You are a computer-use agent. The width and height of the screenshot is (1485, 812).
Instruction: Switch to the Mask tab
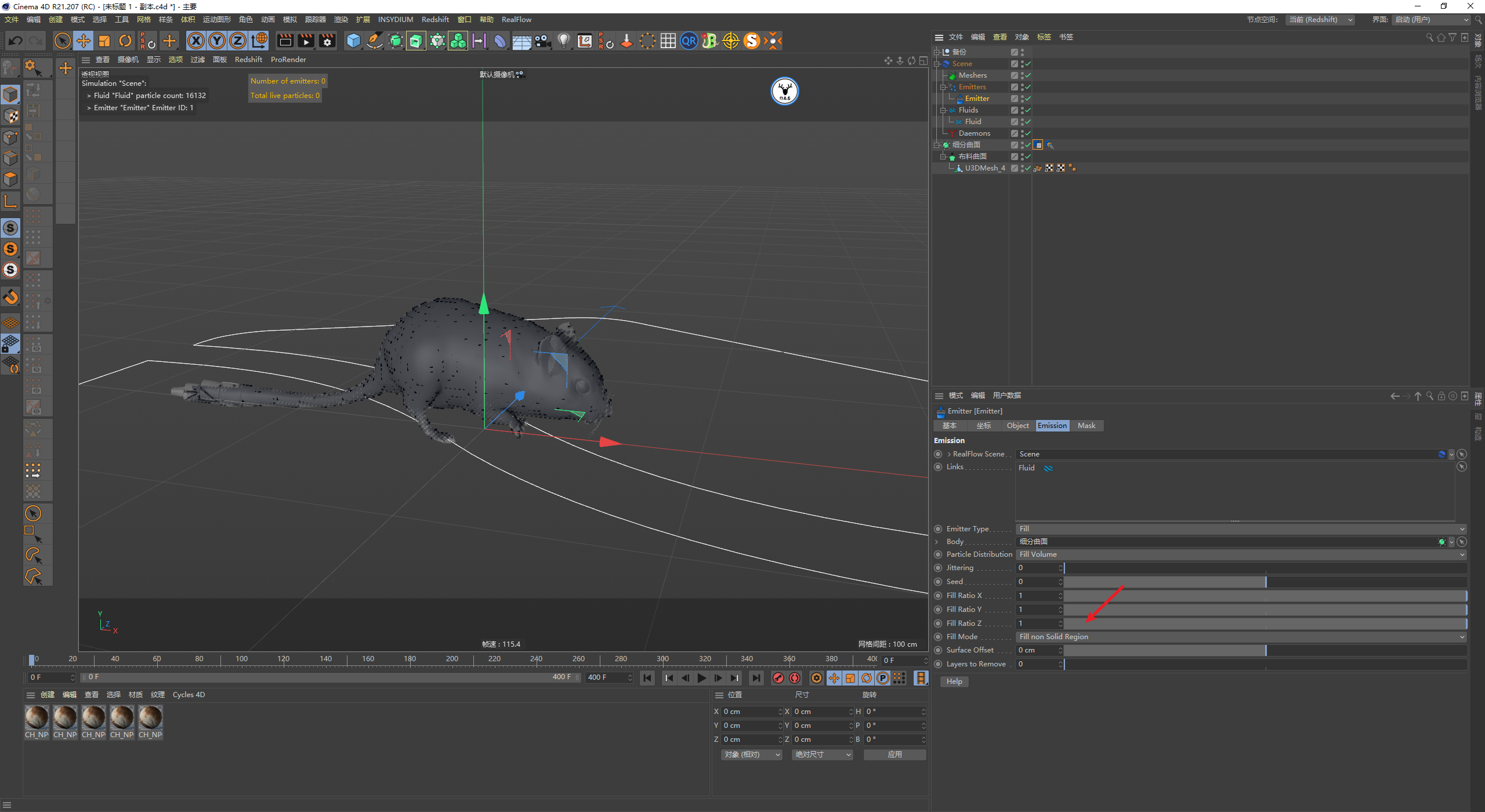pyautogui.click(x=1086, y=426)
